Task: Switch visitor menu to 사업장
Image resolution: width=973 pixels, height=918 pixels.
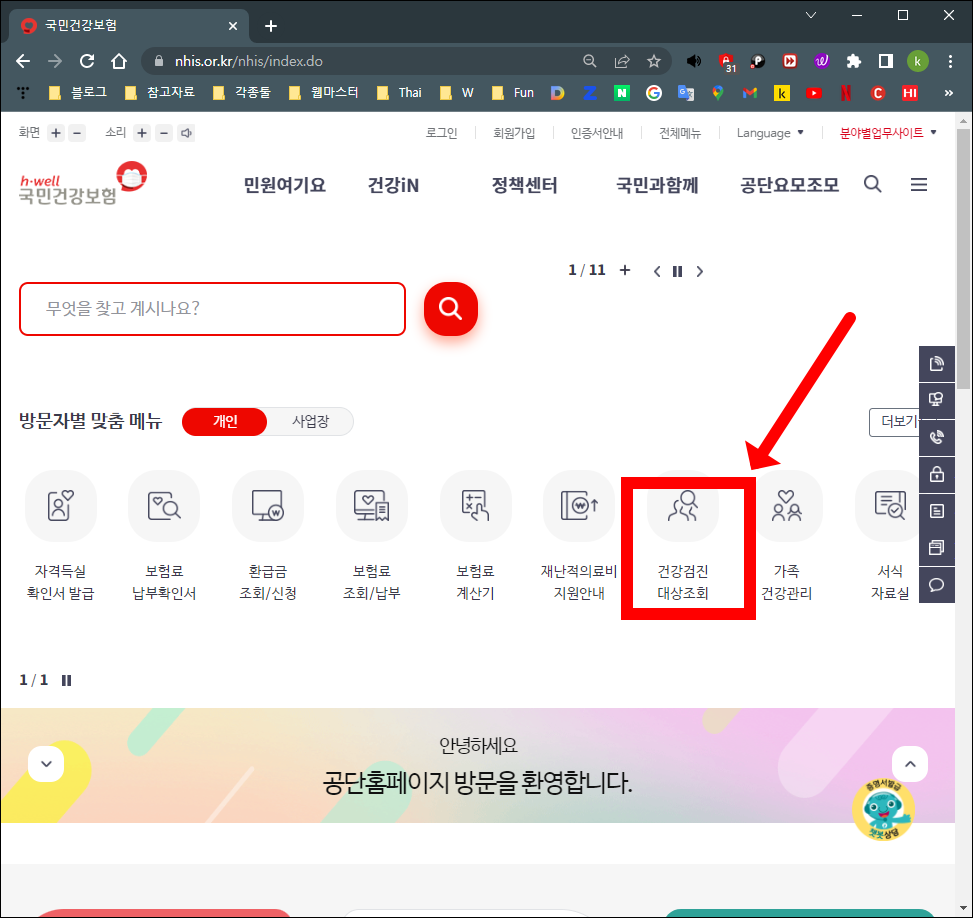Action: tap(310, 421)
